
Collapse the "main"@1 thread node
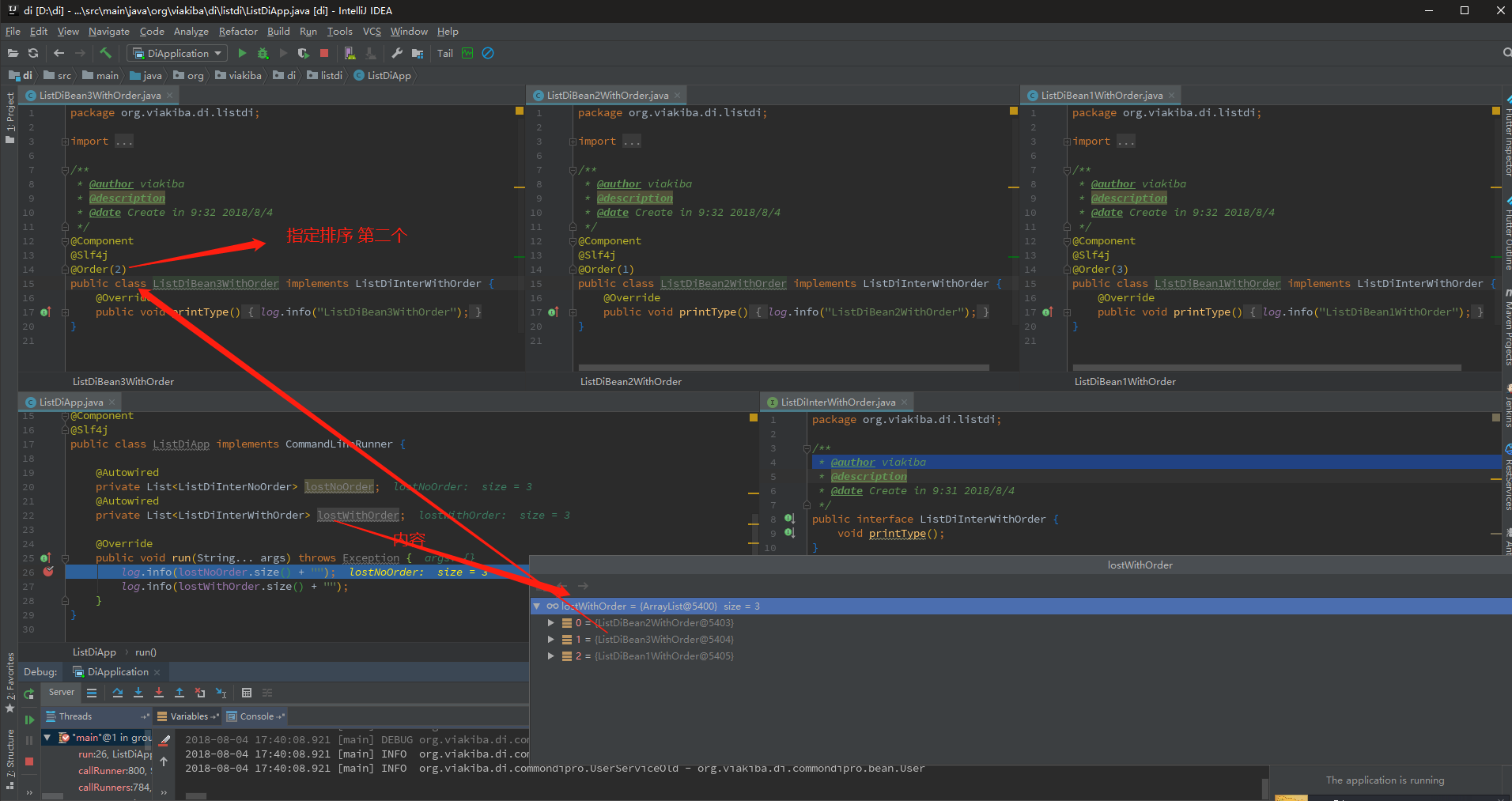(47, 737)
